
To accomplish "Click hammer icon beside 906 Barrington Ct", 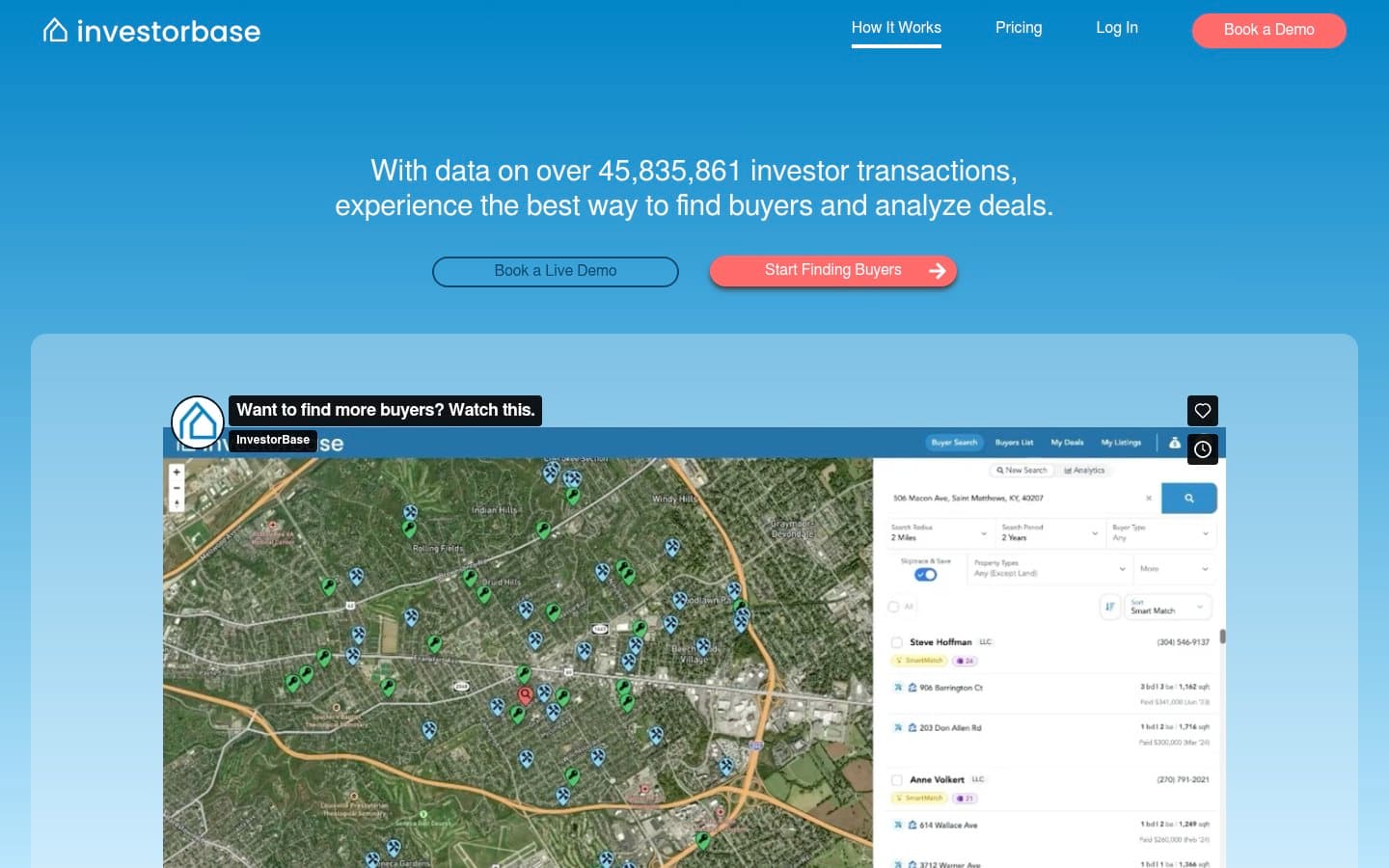I will pyautogui.click(x=898, y=688).
